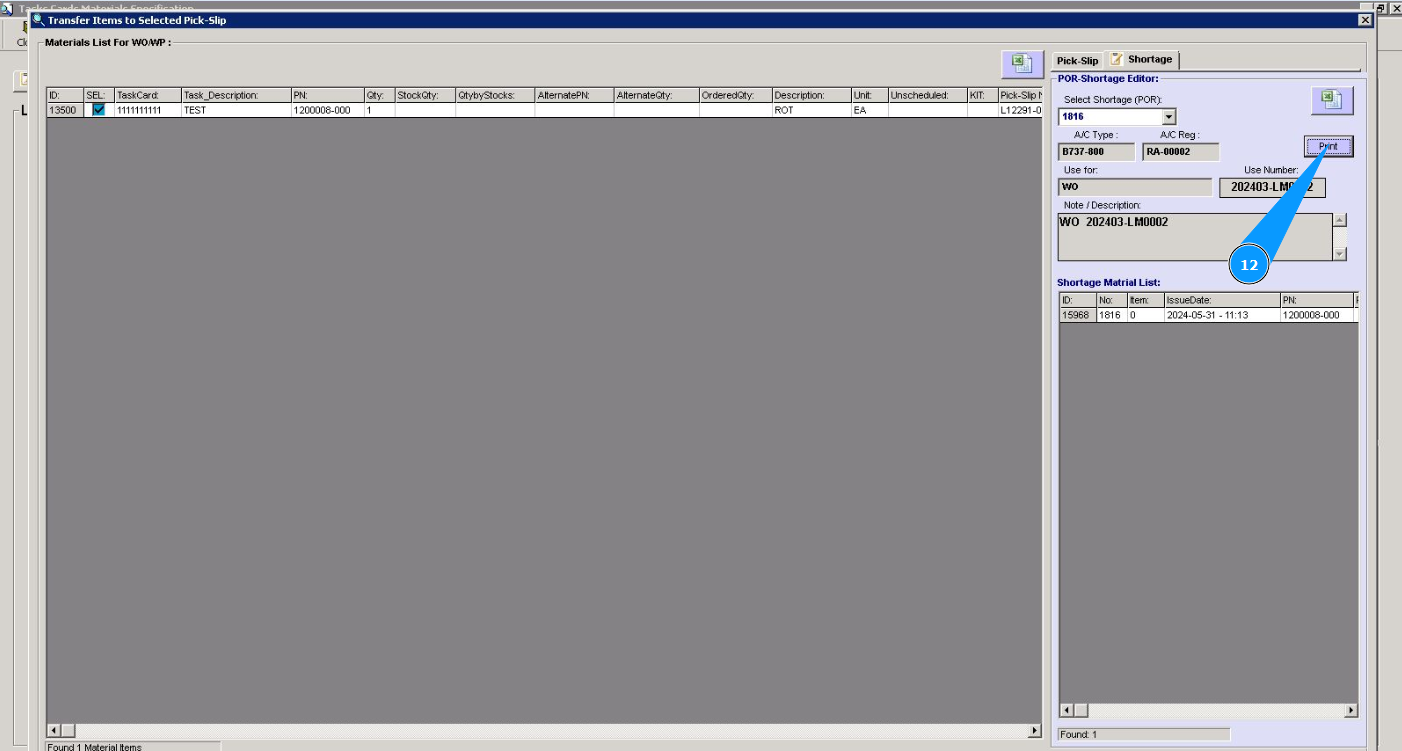
Task: Click shortage list scroll-left arrow
Action: tap(1066, 710)
